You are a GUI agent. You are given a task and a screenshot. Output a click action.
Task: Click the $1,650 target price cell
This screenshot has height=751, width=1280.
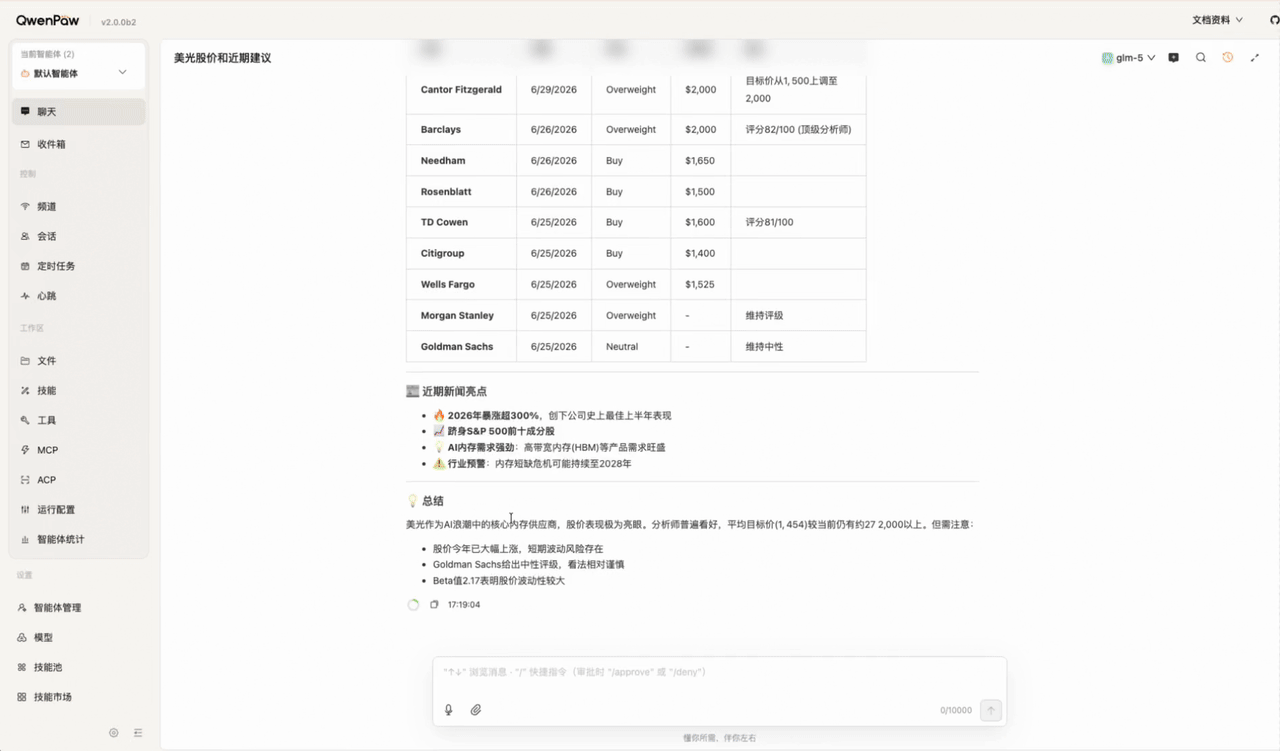[x=701, y=161]
